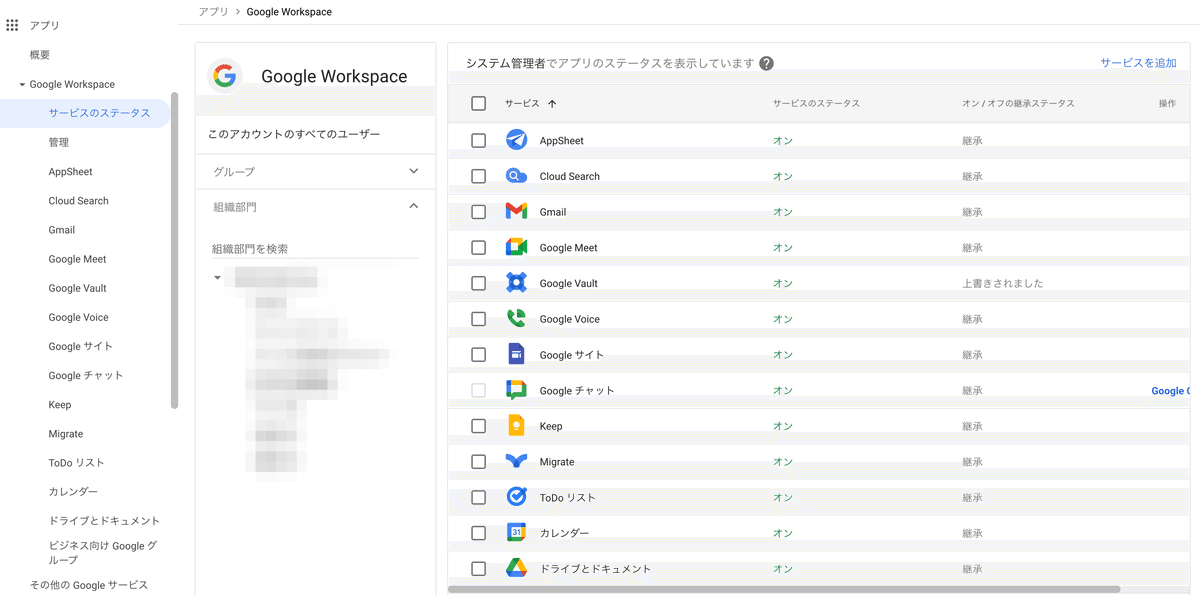Click the Google Vault icon in the table
Image resolution: width=1200 pixels, height=595 pixels.
tap(516, 283)
